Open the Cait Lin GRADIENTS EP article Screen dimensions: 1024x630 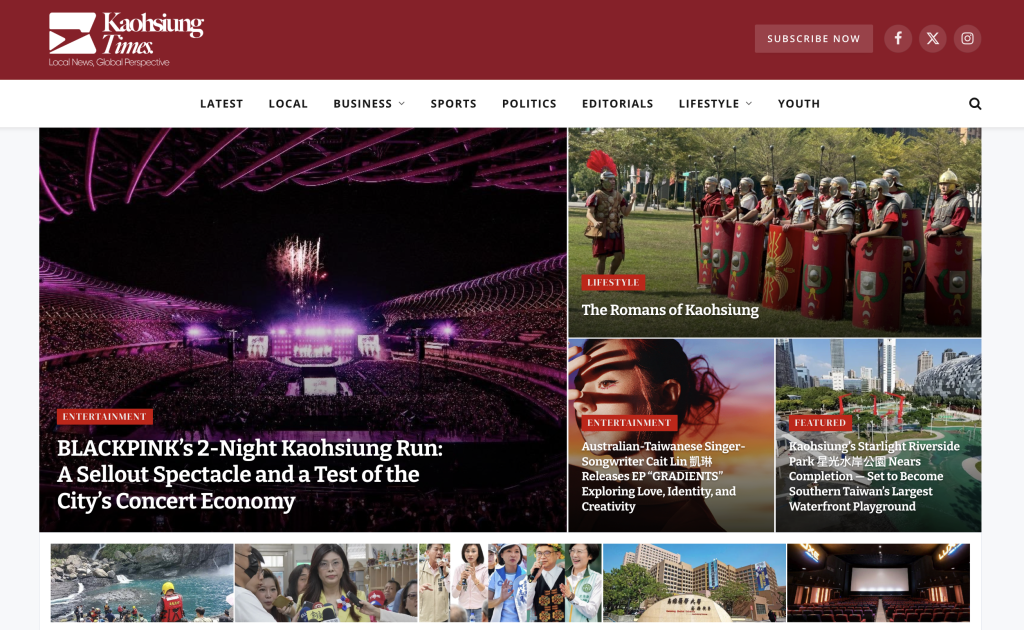click(660, 476)
